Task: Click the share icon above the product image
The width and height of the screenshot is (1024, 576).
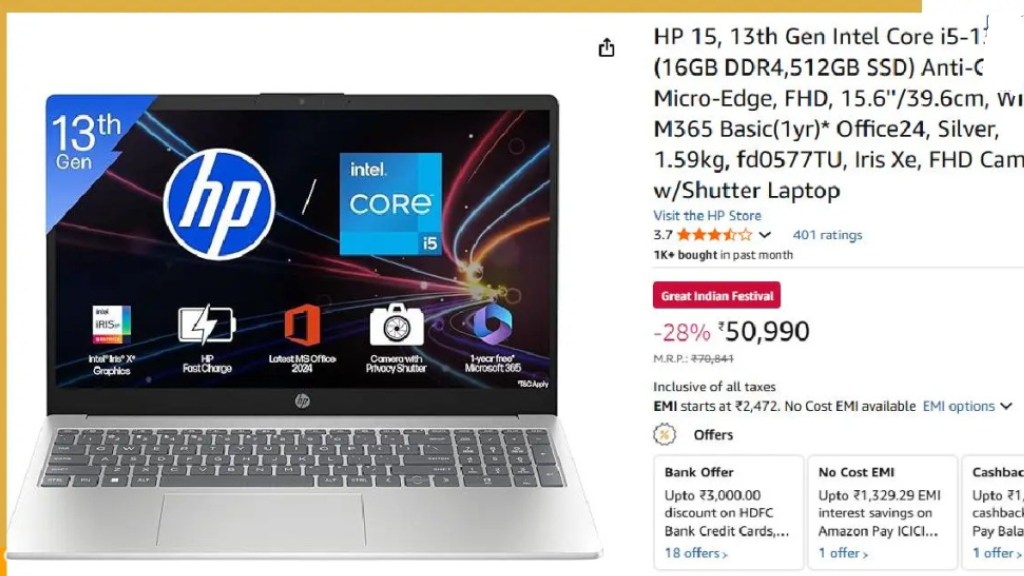Action: pyautogui.click(x=607, y=48)
